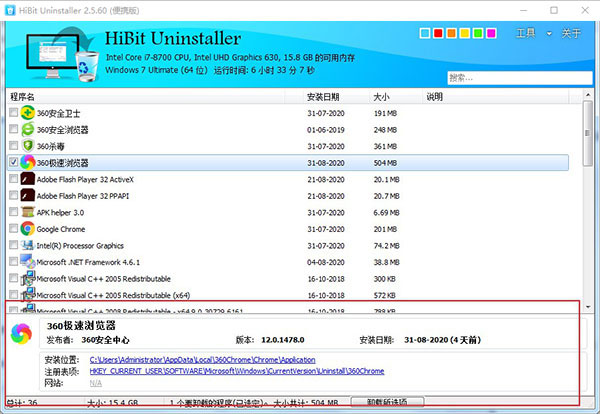Click the 504 MB size cell

[x=385, y=163]
